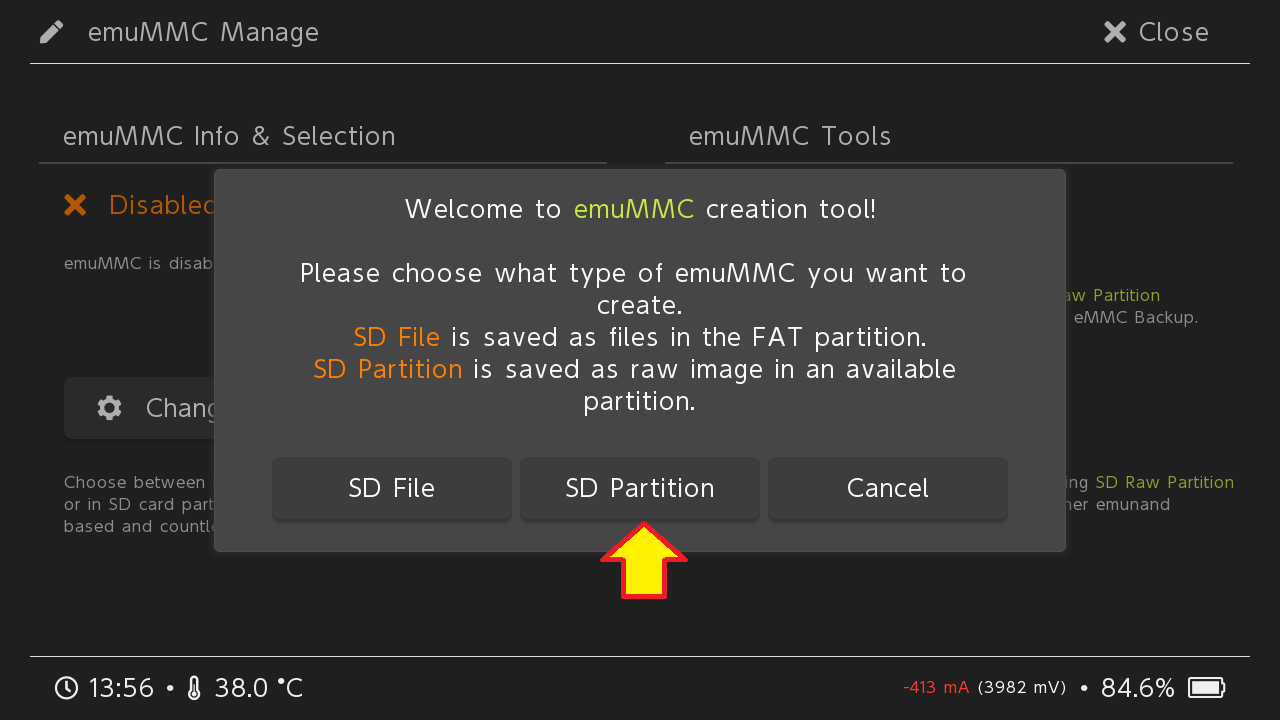Image resolution: width=1280 pixels, height=720 pixels.
Task: Click the clock icon in the status bar
Action: [66, 688]
